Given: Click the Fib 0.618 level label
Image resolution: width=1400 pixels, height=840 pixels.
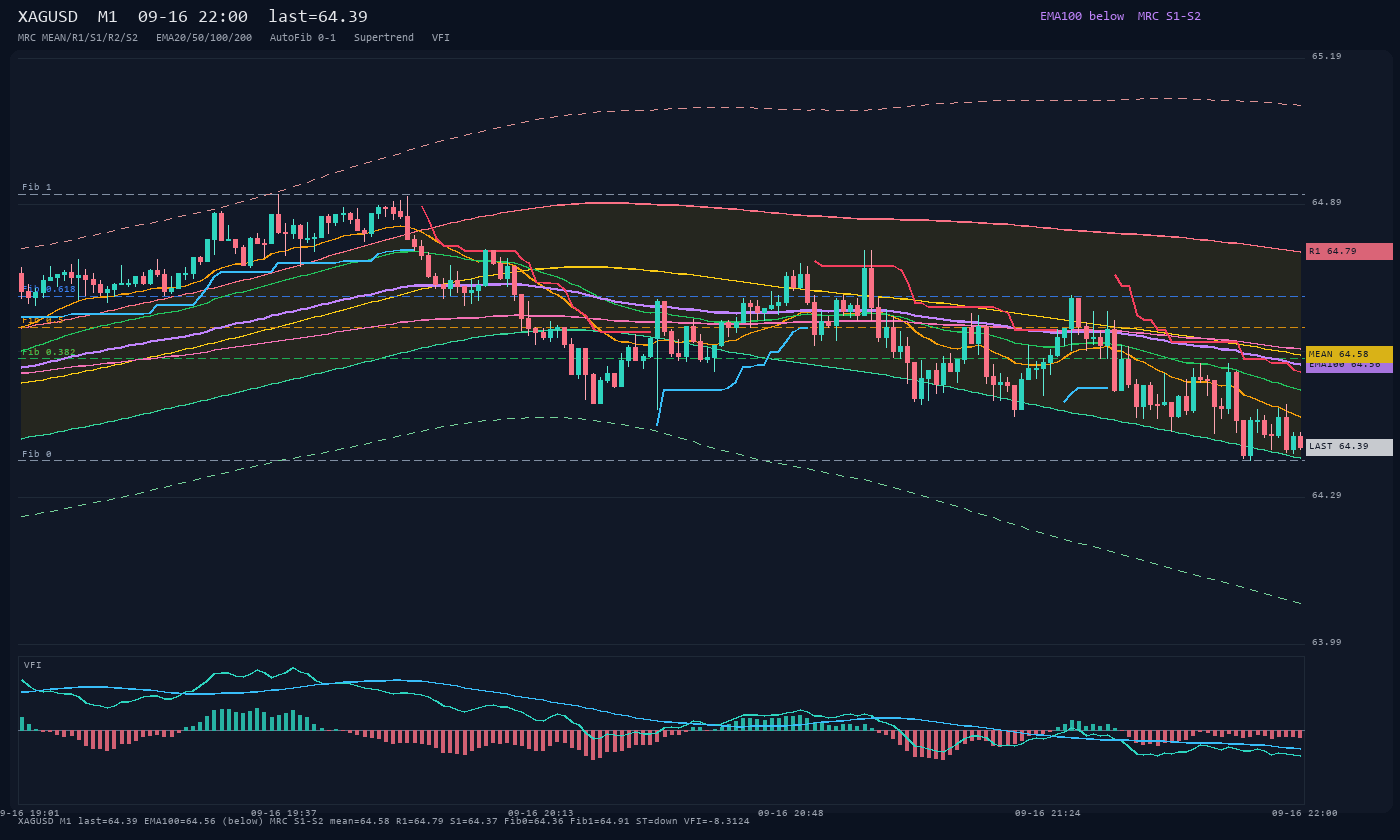Looking at the screenshot, I should (x=49, y=289).
